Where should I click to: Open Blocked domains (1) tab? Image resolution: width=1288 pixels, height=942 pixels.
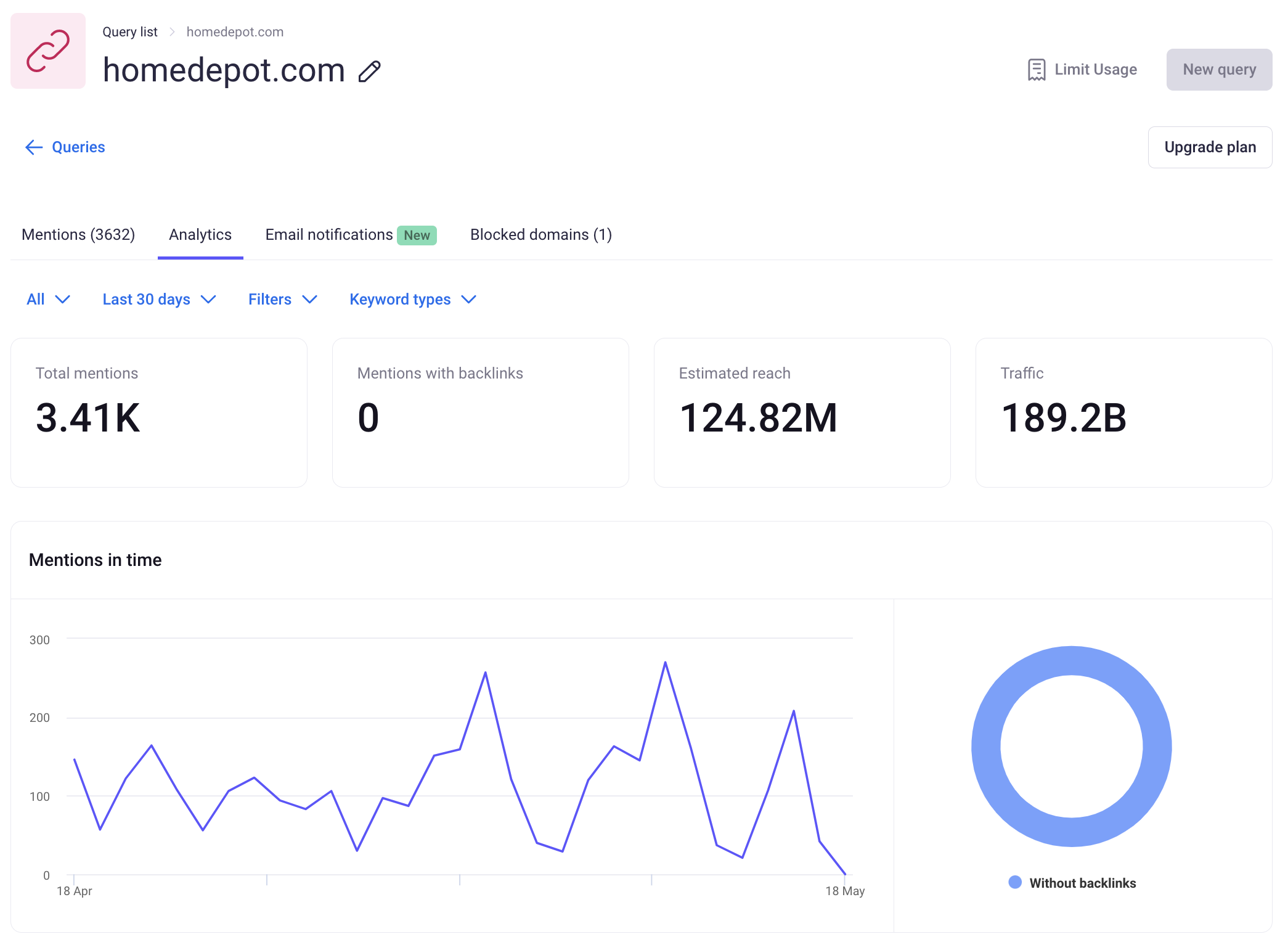click(541, 235)
